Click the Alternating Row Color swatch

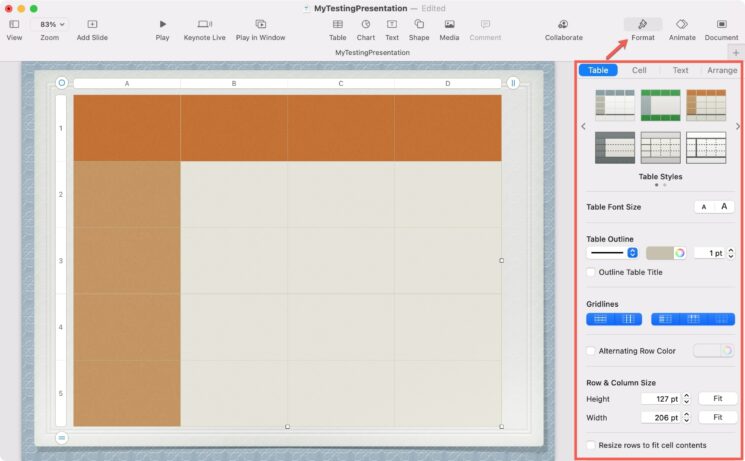(x=707, y=351)
